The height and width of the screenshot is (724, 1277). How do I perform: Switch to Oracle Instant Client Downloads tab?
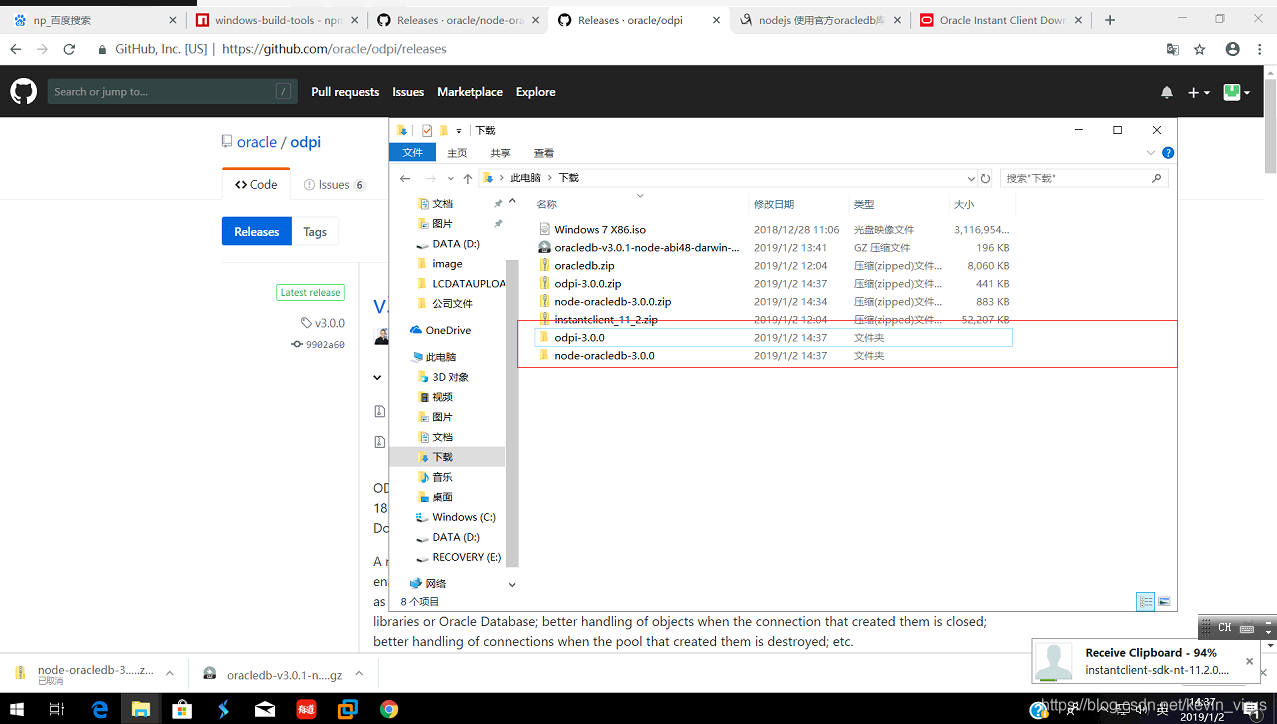click(1002, 20)
